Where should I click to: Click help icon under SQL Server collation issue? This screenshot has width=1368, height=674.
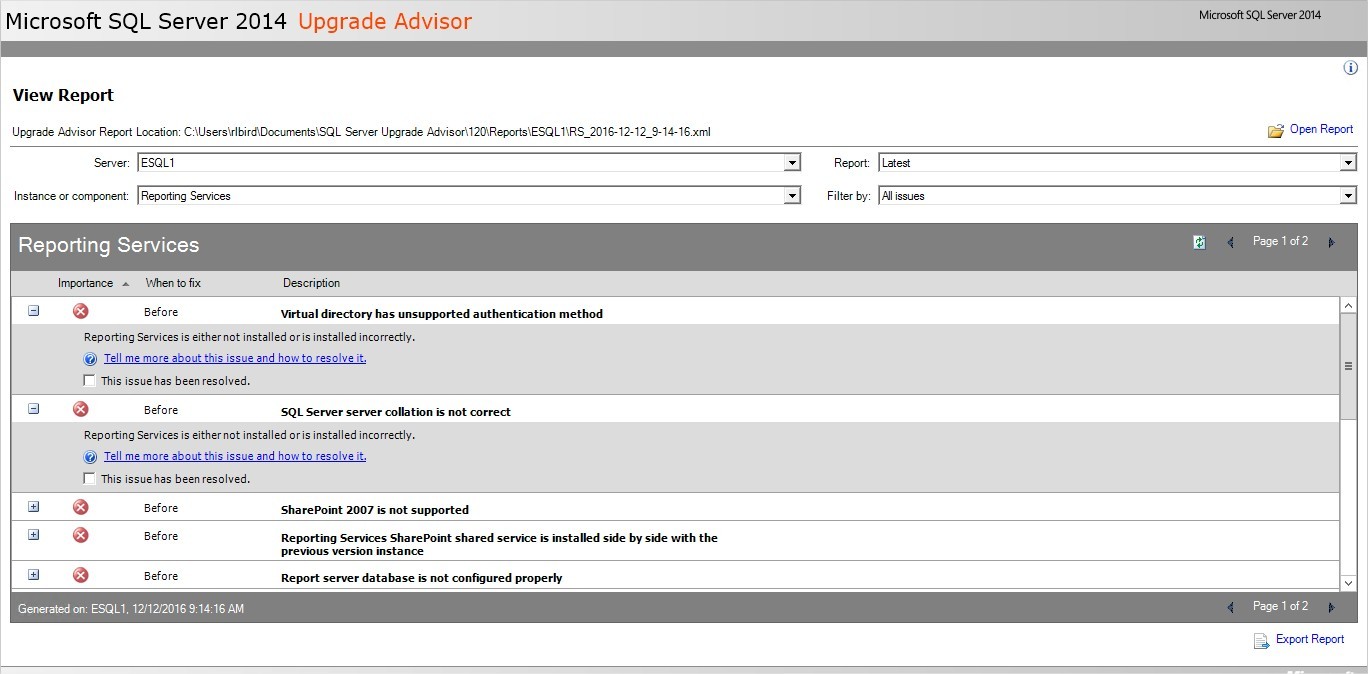click(x=90, y=457)
